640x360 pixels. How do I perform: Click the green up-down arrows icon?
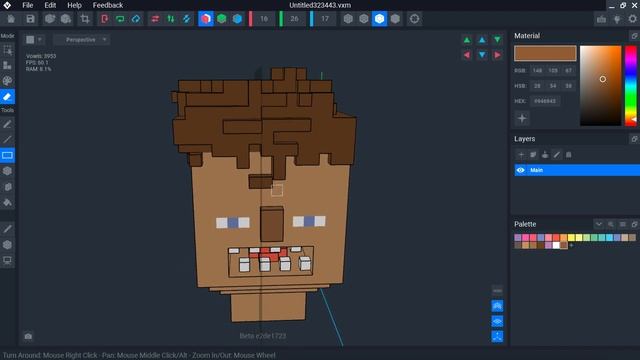coord(171,19)
